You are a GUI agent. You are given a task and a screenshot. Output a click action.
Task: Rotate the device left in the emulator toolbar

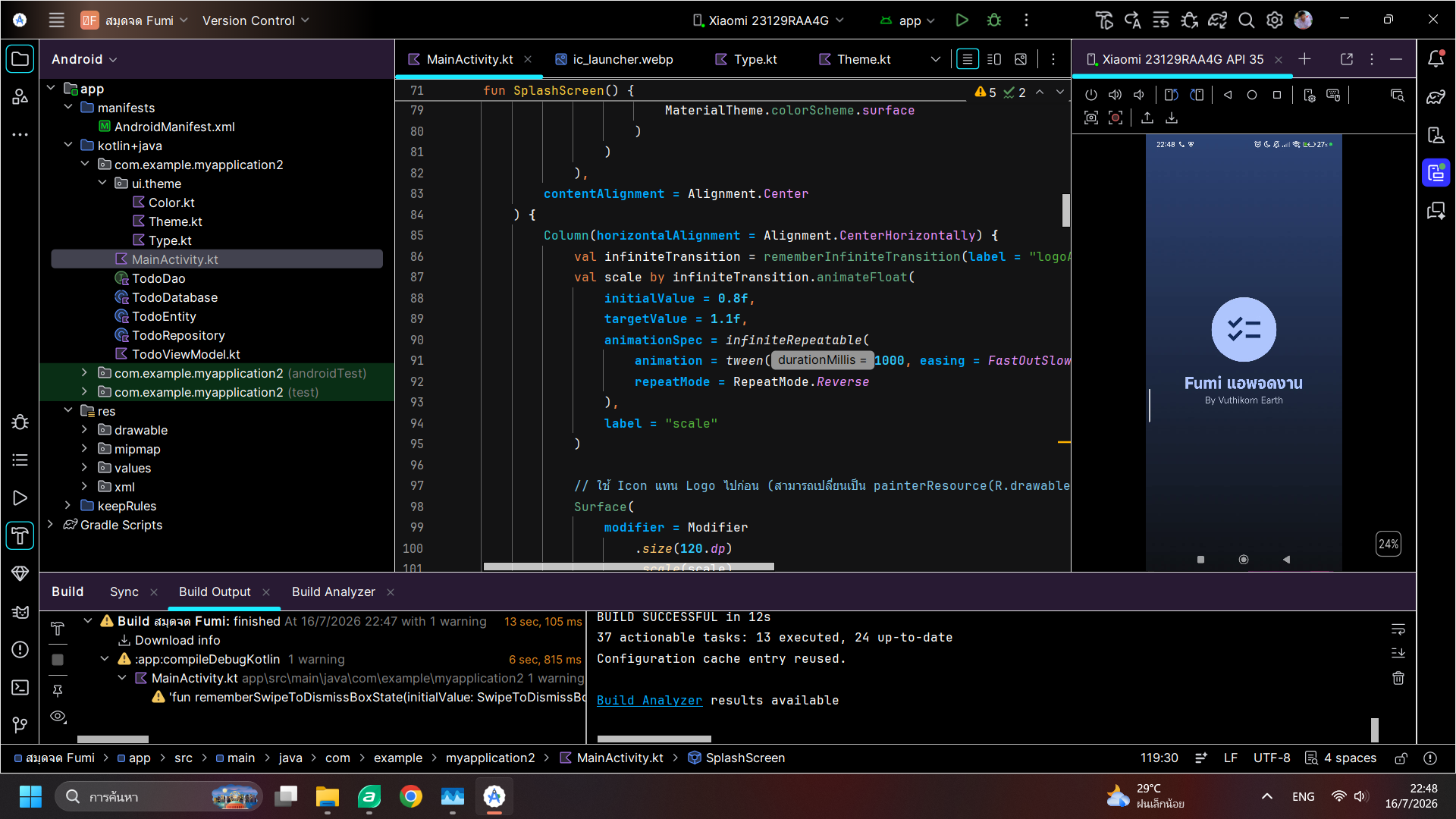click(1172, 95)
